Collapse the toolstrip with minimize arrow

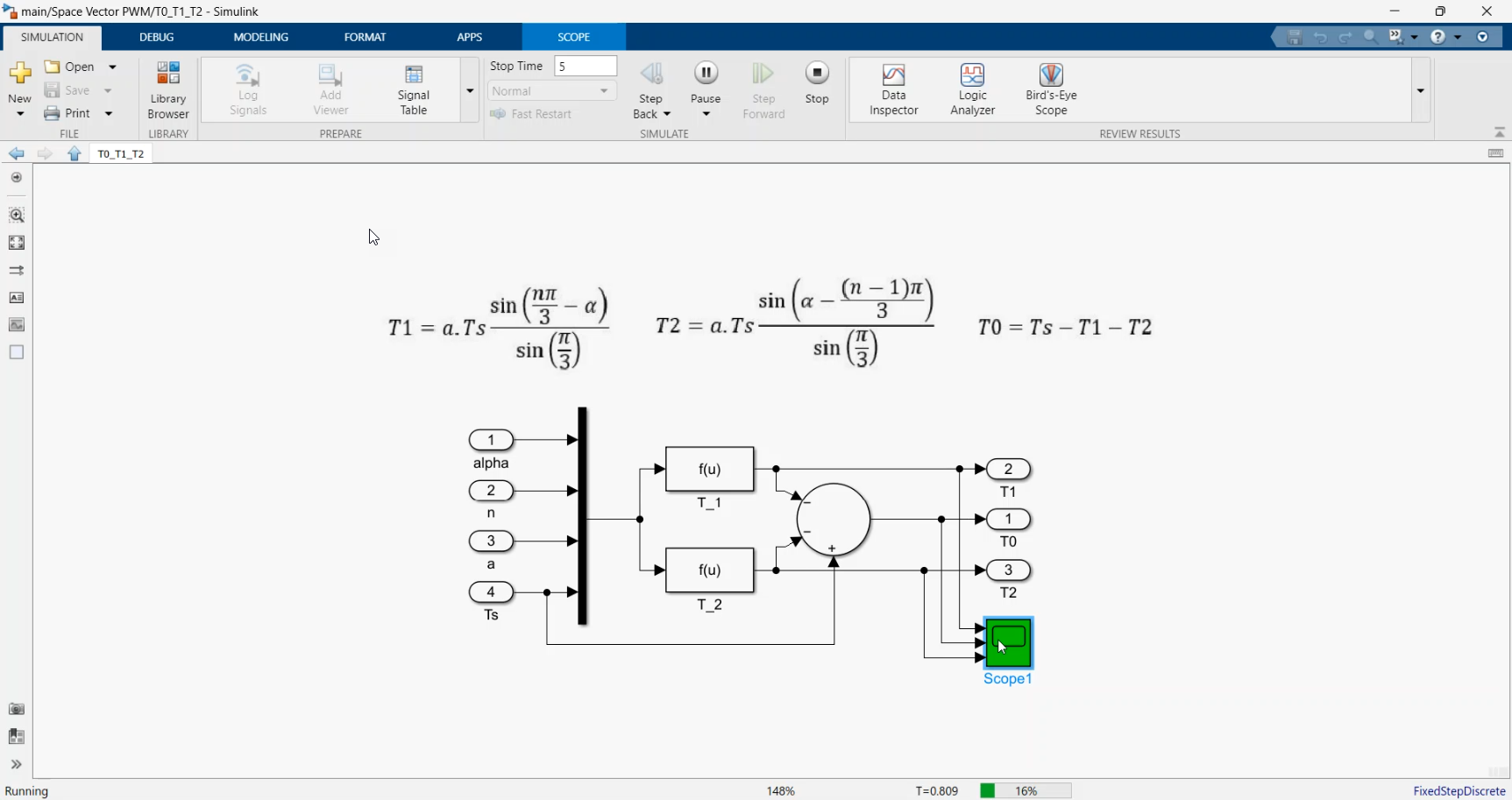tap(1500, 132)
